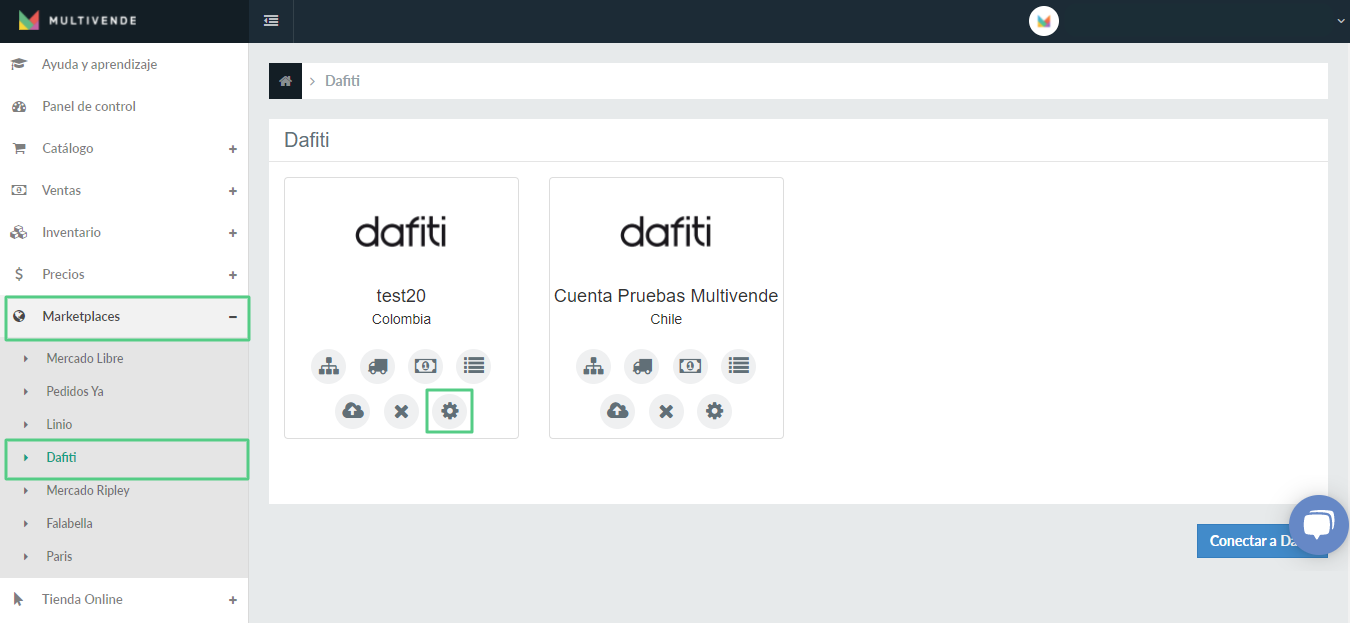Click the Dafiti panel heading
Image resolution: width=1350 pixels, height=623 pixels.
[x=307, y=140]
